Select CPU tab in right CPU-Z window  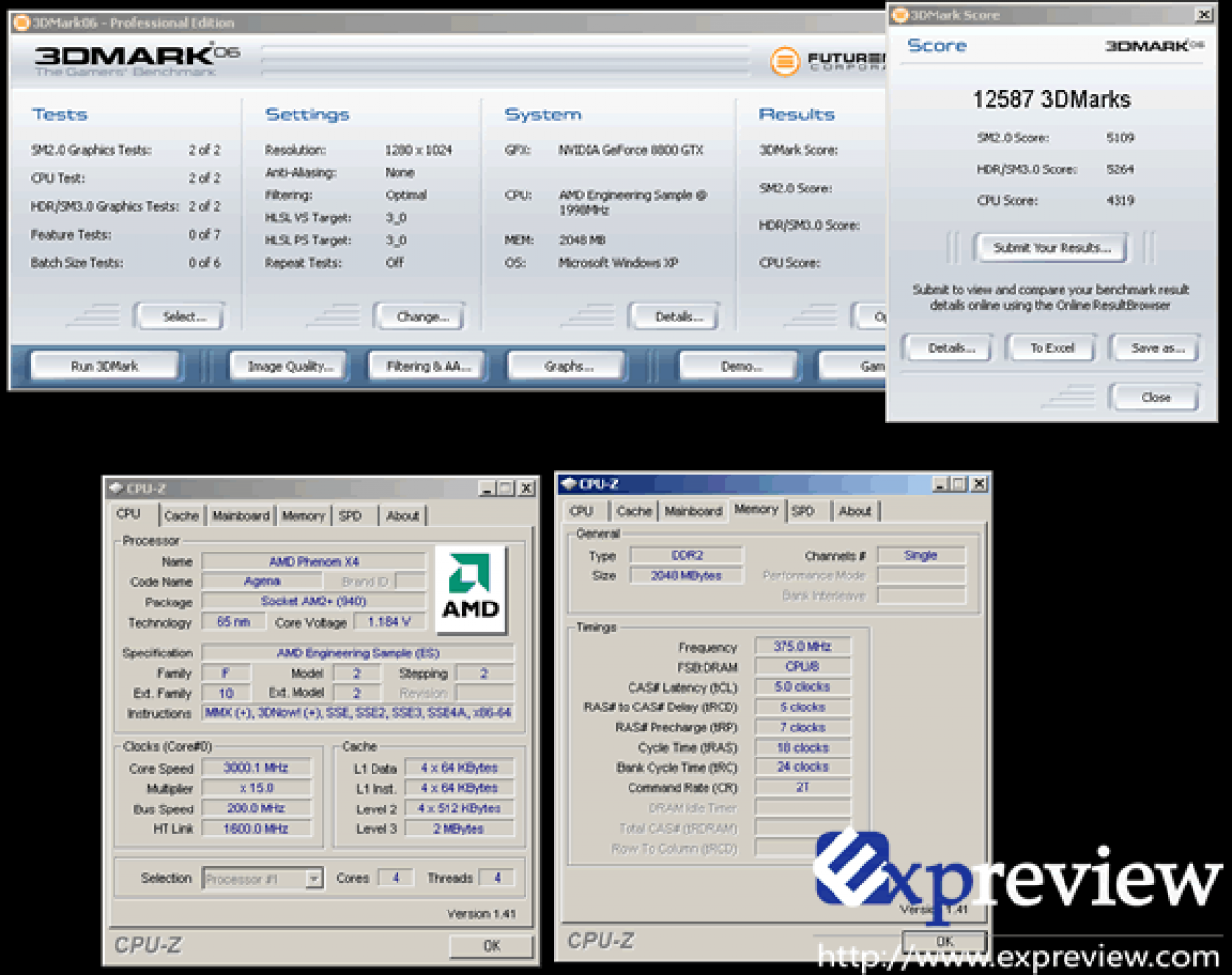coord(581,511)
